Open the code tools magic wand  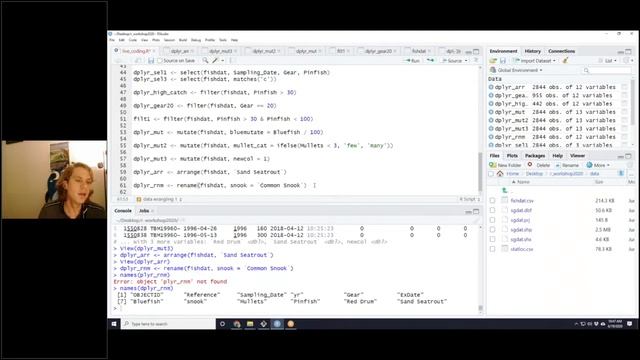tap(215, 60)
